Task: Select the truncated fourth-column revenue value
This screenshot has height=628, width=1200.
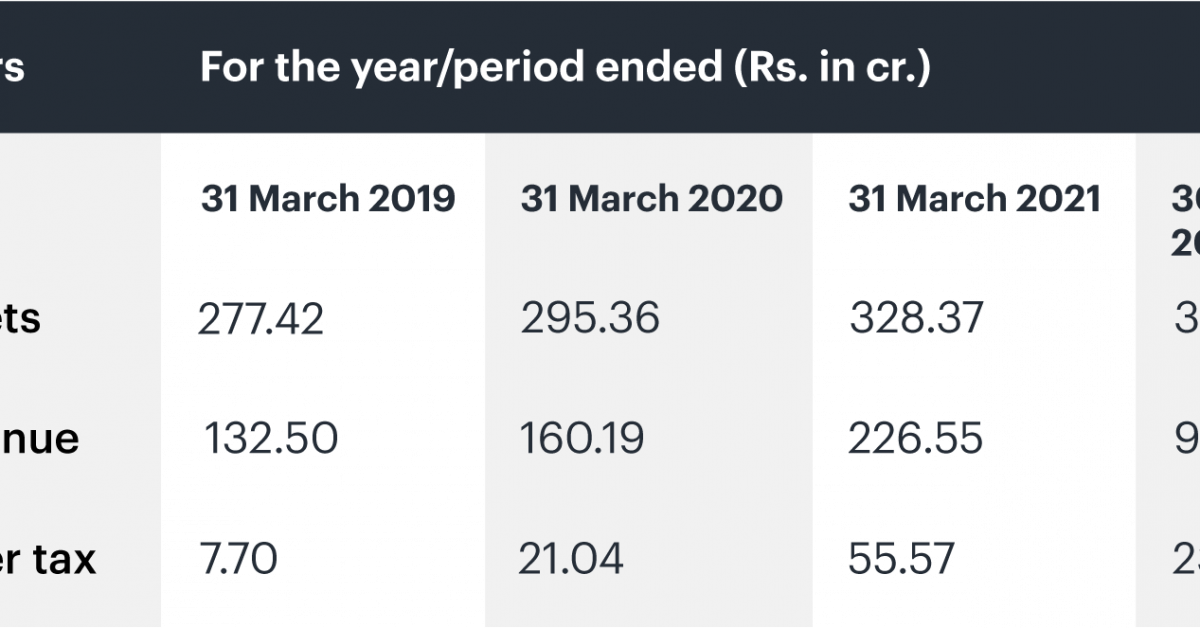Action: 1187,439
